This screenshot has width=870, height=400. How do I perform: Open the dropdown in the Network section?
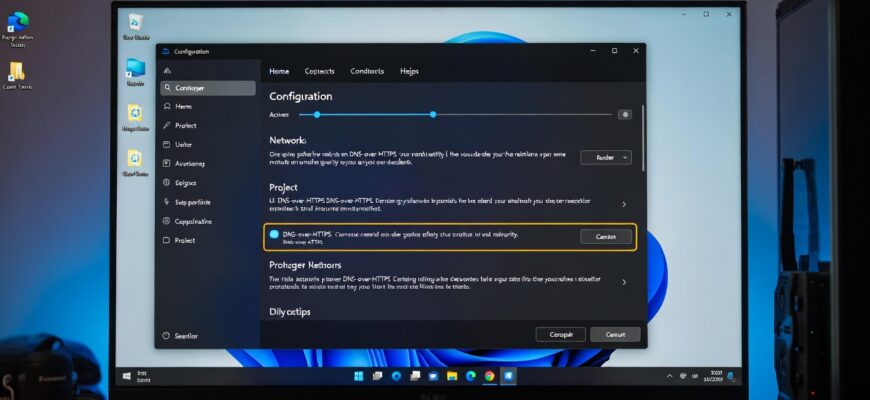(x=606, y=158)
